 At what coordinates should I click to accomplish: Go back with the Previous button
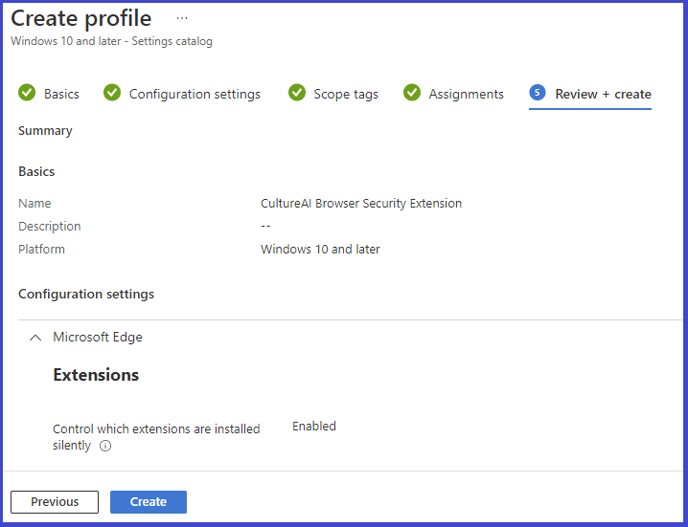pos(55,502)
